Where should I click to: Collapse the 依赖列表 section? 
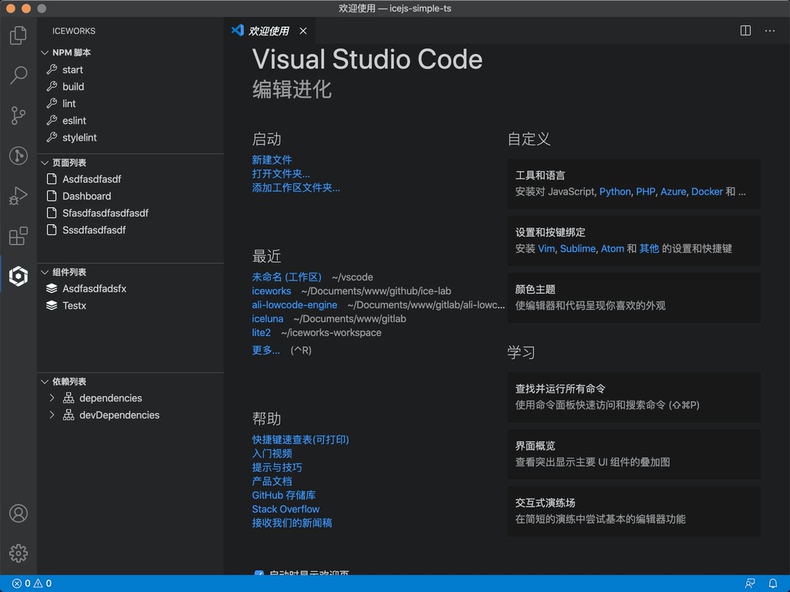pos(44,381)
